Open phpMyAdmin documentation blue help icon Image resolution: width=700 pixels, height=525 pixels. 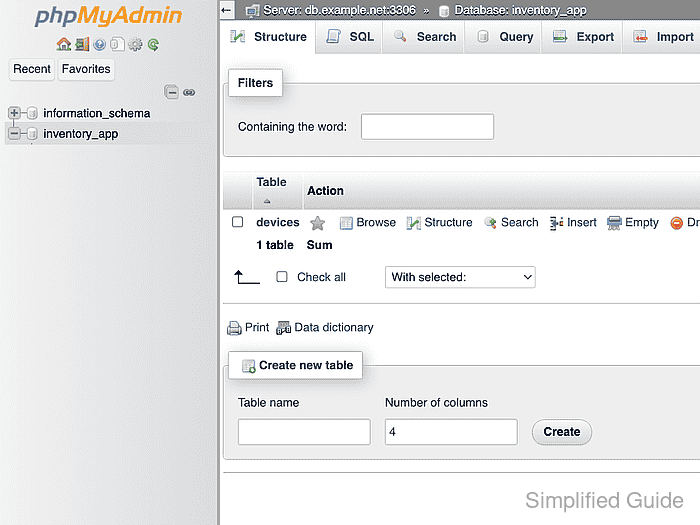click(100, 44)
